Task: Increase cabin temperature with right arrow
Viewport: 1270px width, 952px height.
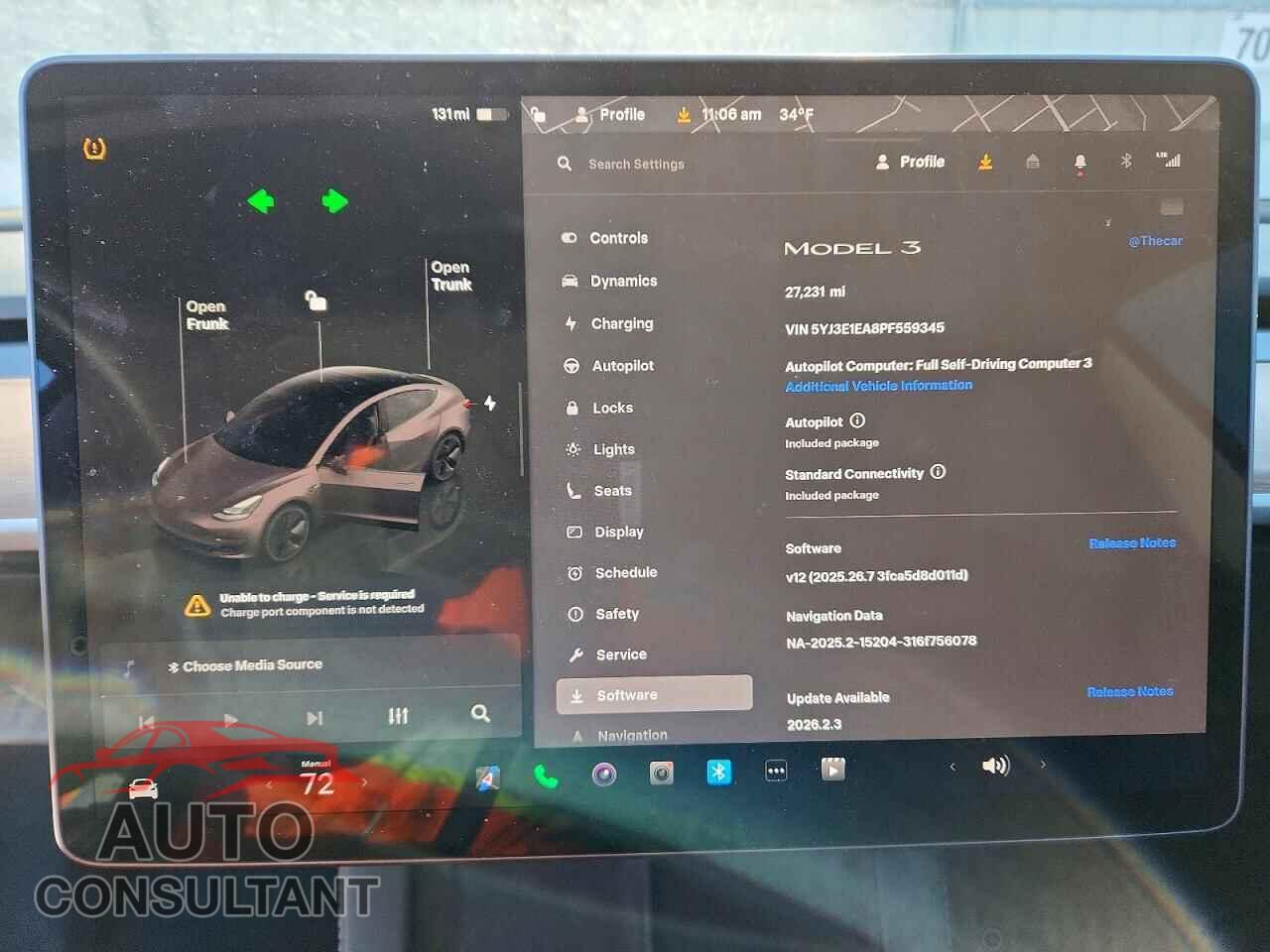Action: coord(364,782)
